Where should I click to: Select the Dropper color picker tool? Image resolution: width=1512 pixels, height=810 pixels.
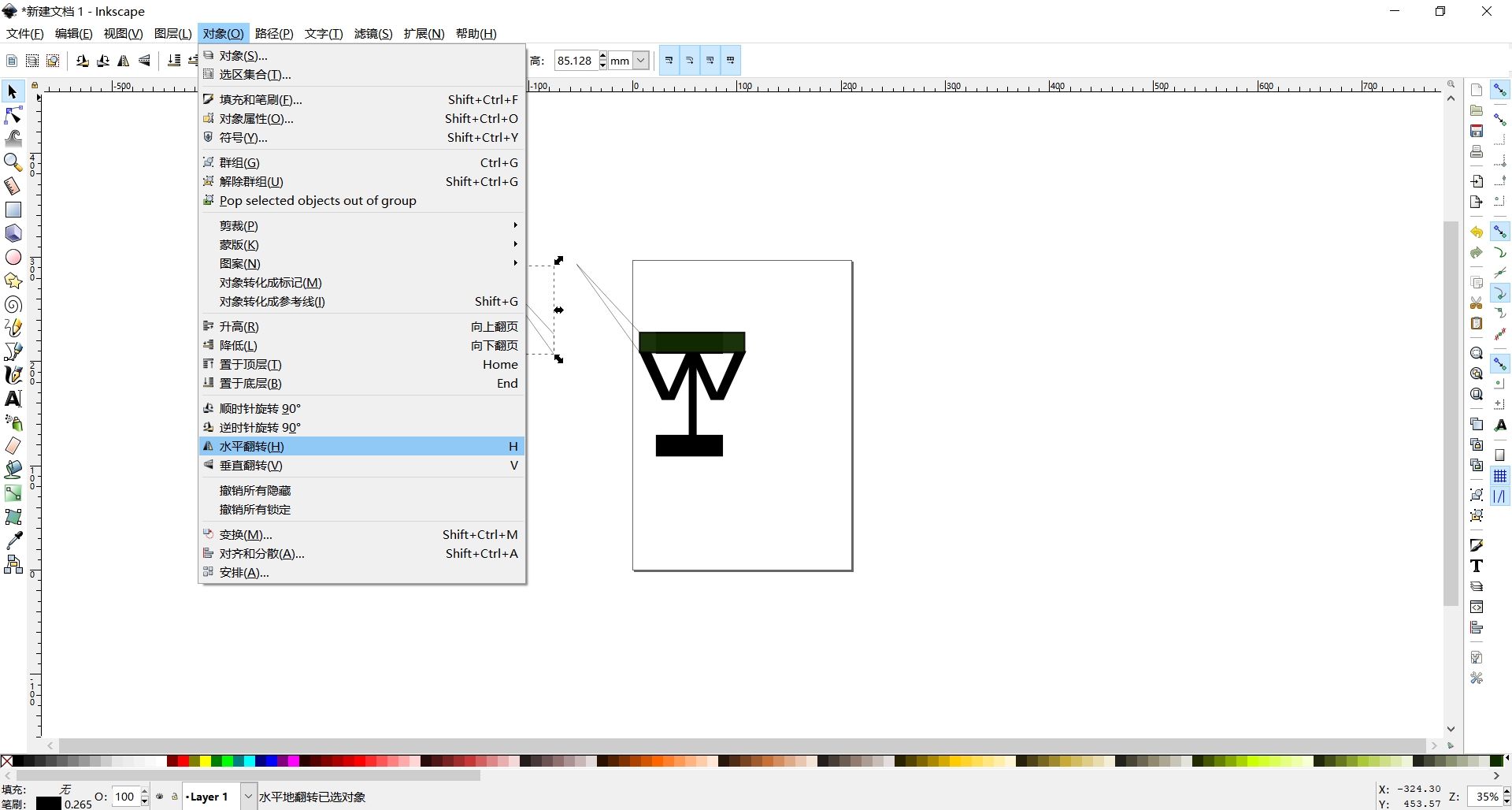(x=13, y=541)
